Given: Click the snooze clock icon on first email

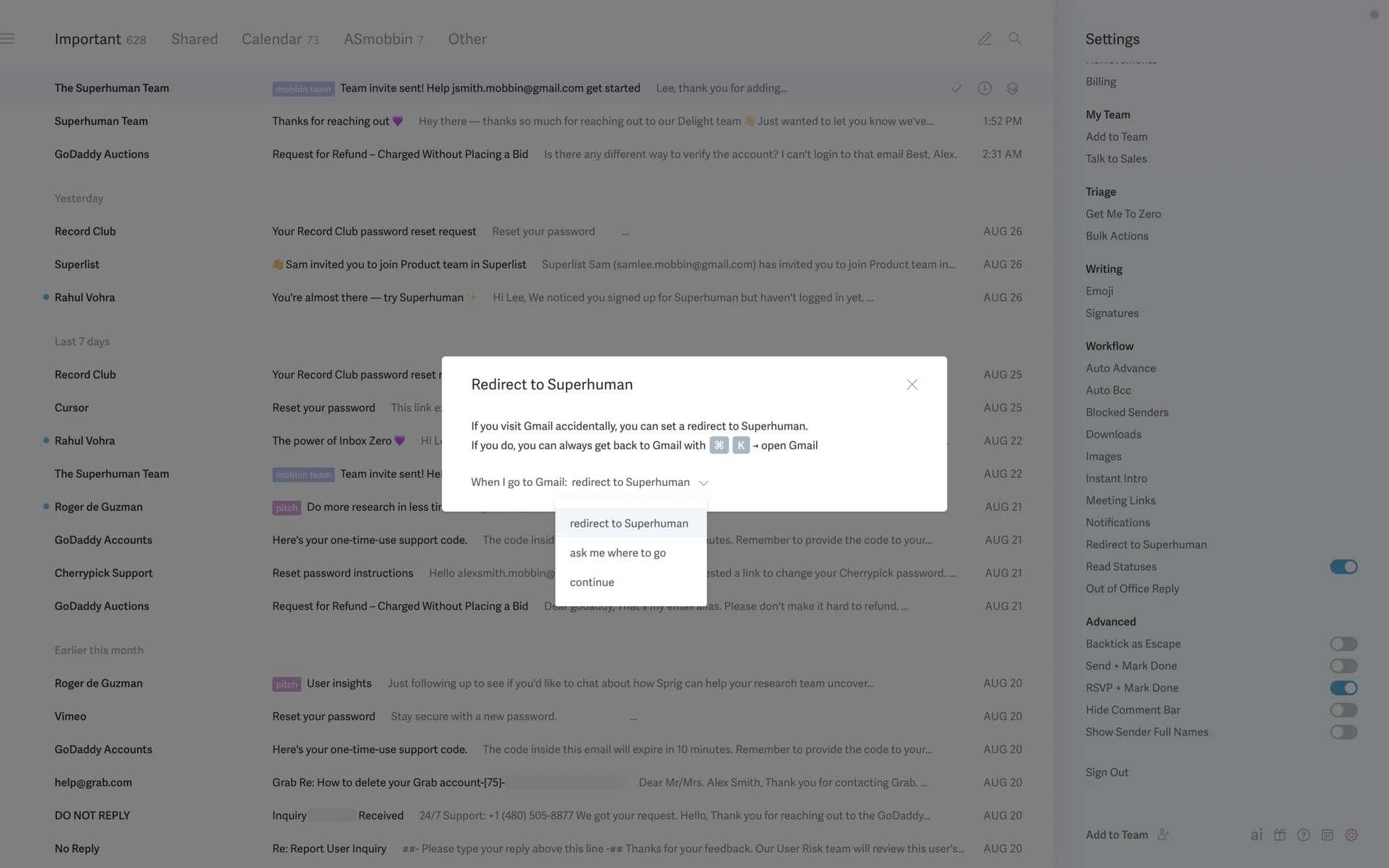Looking at the screenshot, I should point(985,88).
